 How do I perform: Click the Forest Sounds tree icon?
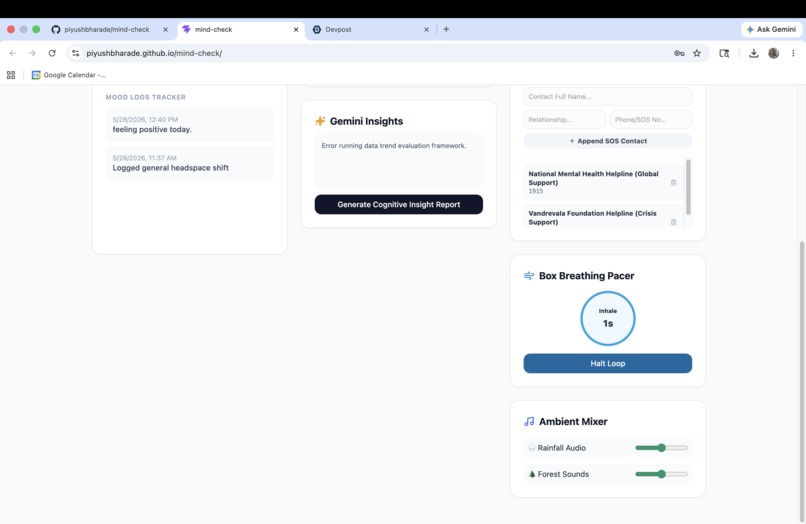click(532, 474)
